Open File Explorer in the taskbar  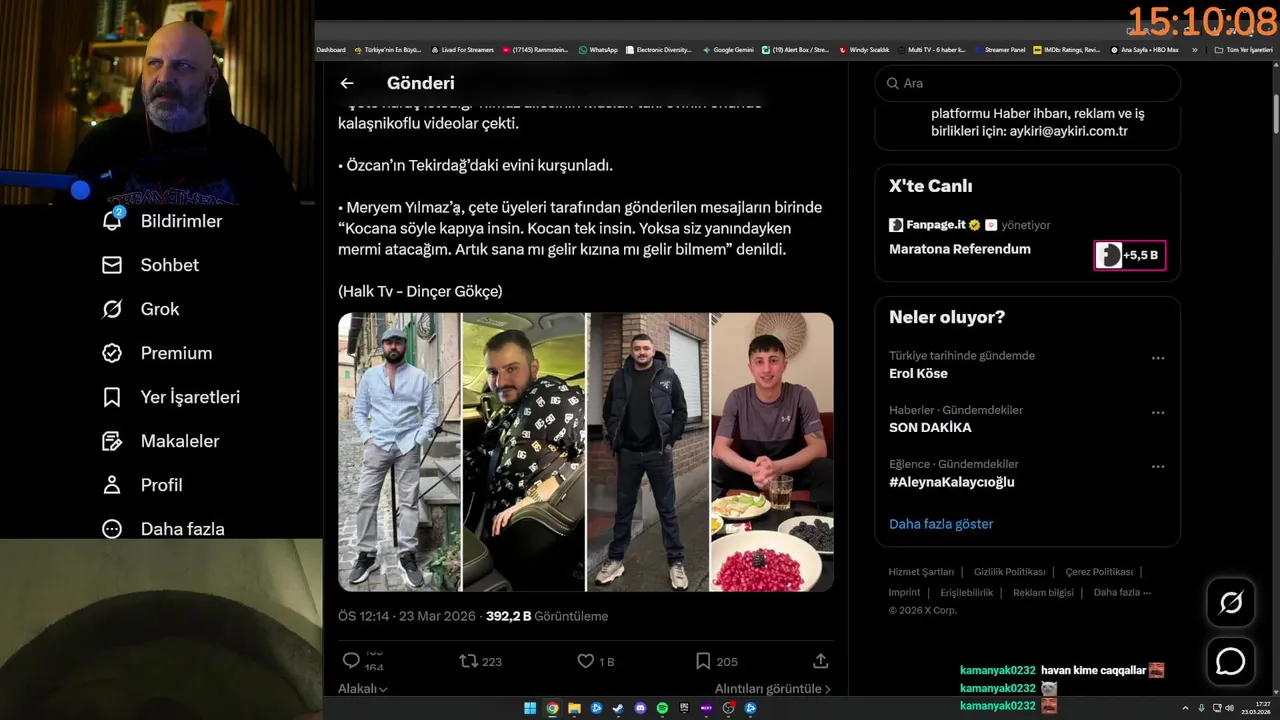[574, 708]
